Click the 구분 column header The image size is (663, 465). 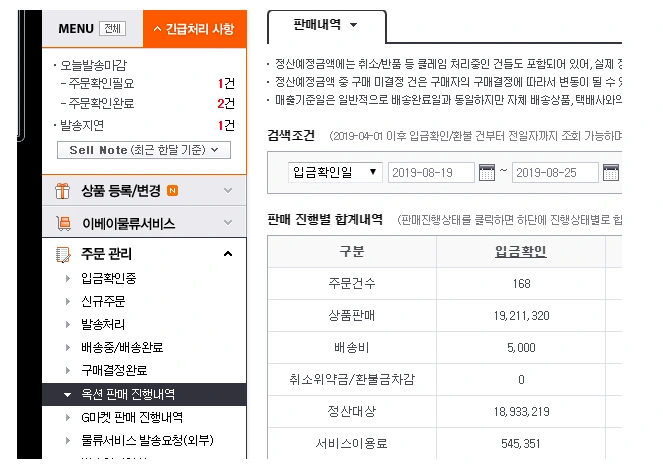coord(352,252)
